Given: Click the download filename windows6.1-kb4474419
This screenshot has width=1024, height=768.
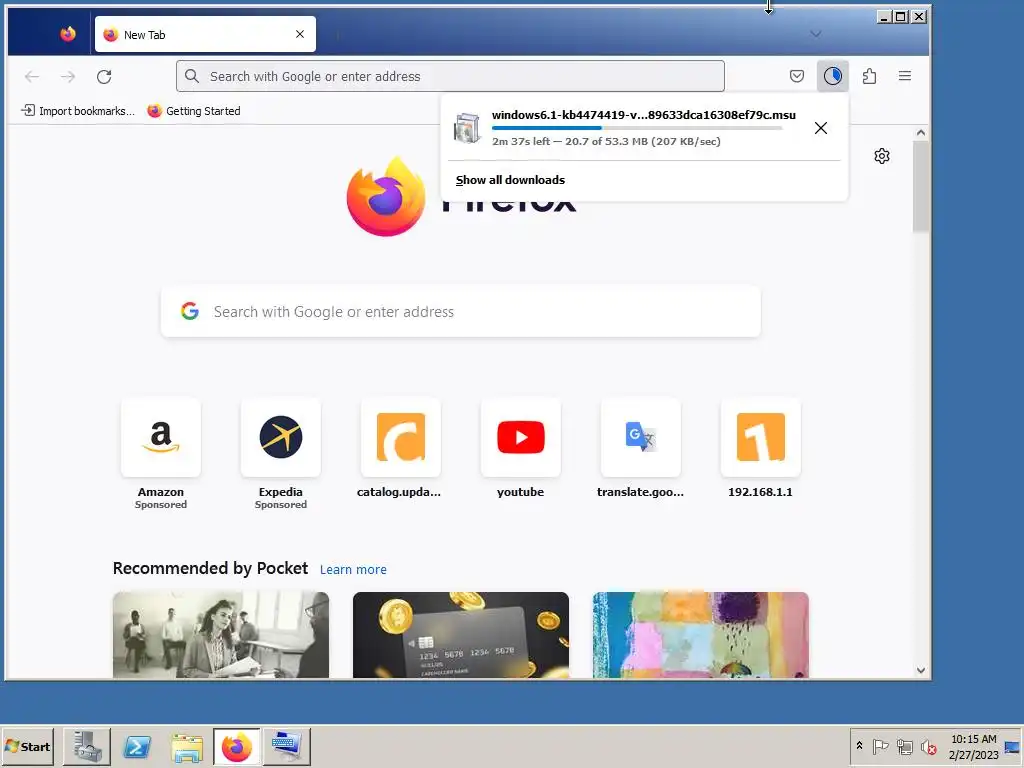Looking at the screenshot, I should coord(644,115).
